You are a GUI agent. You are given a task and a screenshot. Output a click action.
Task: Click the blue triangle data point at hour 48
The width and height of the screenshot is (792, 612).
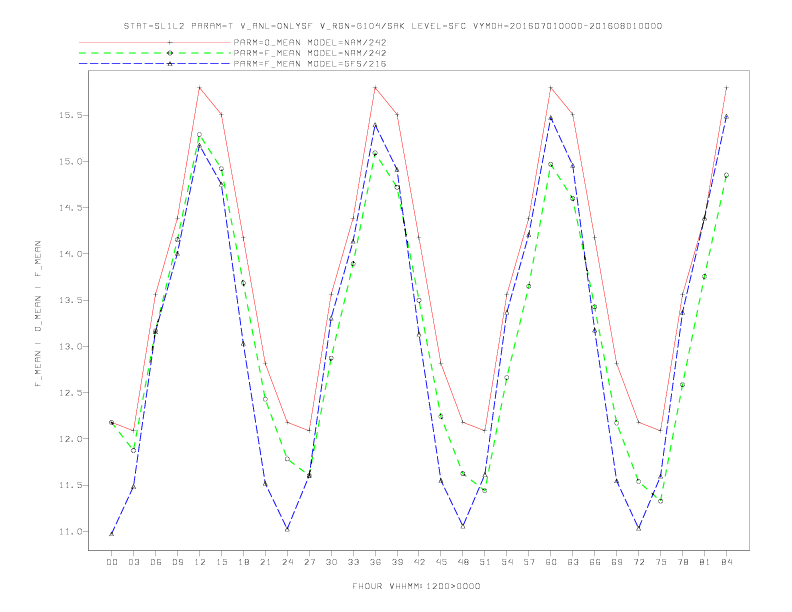point(463,527)
